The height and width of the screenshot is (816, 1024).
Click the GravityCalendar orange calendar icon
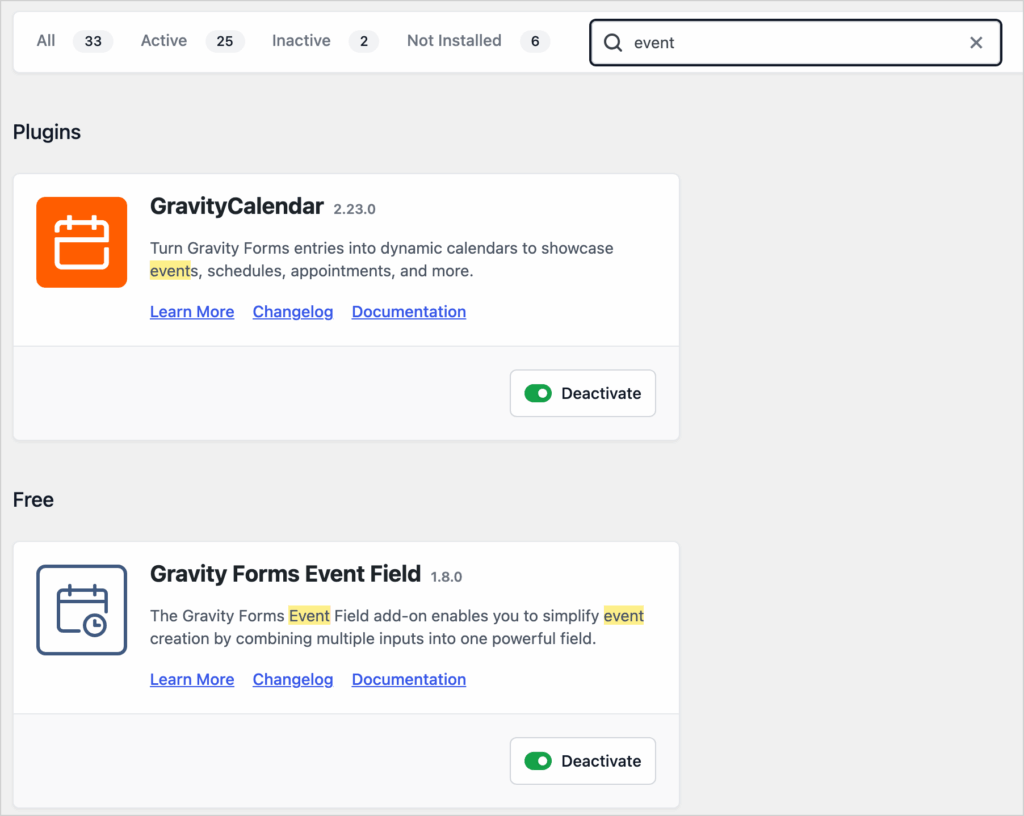pyautogui.click(x=82, y=242)
